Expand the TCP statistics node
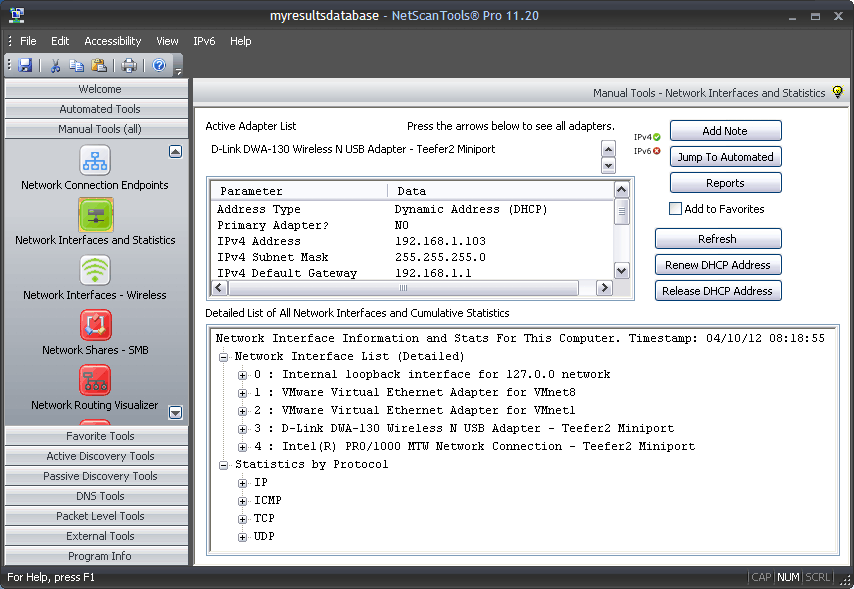This screenshot has height=589, width=854. point(242,519)
